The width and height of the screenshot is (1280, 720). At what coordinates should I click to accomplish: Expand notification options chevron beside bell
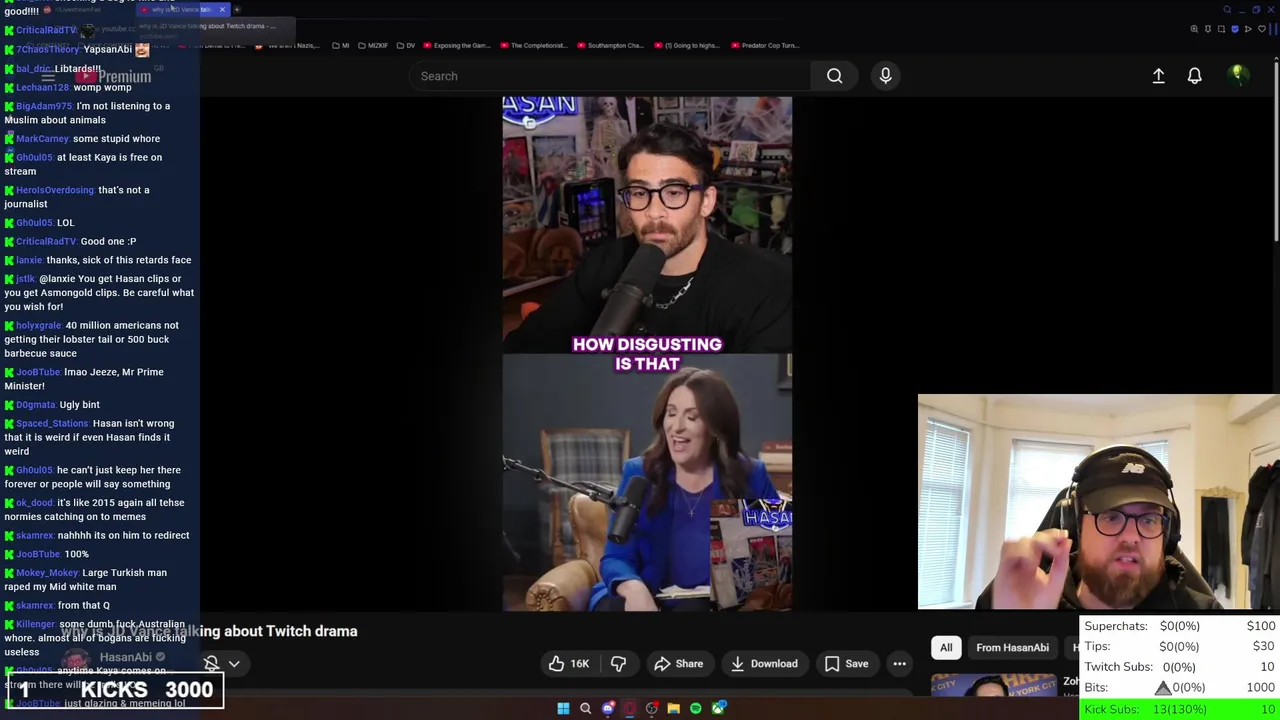234,664
